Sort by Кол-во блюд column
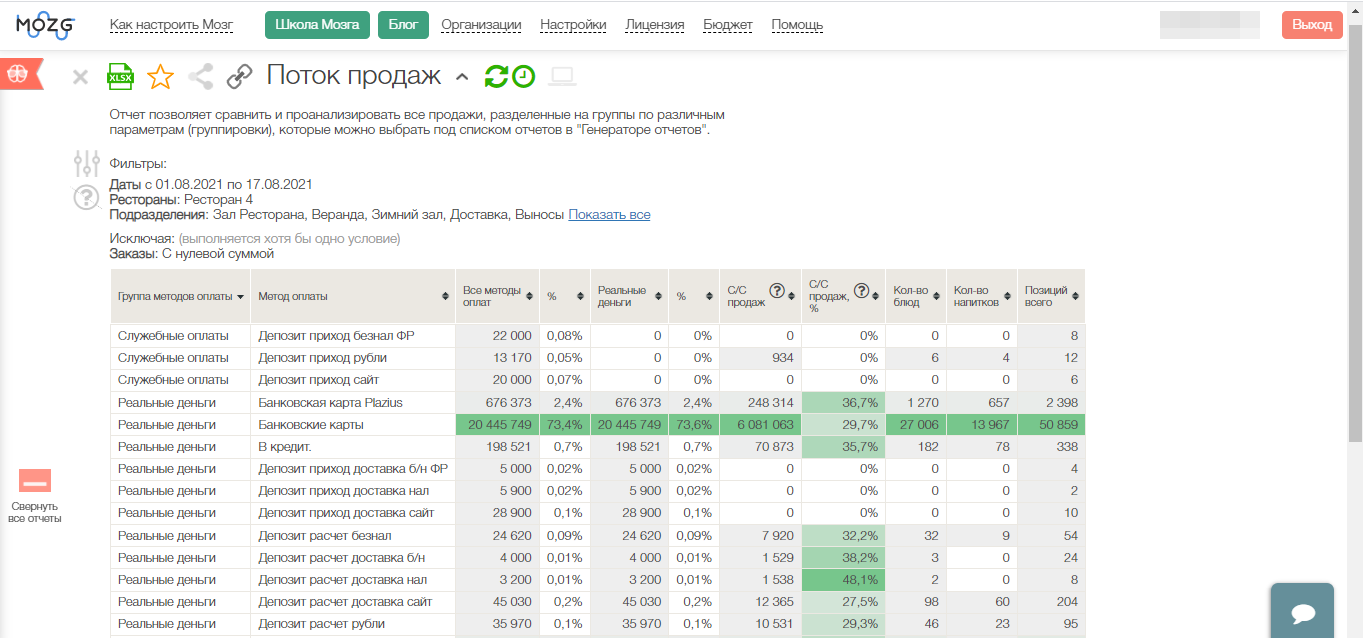The image size is (1363, 638). (x=936, y=297)
